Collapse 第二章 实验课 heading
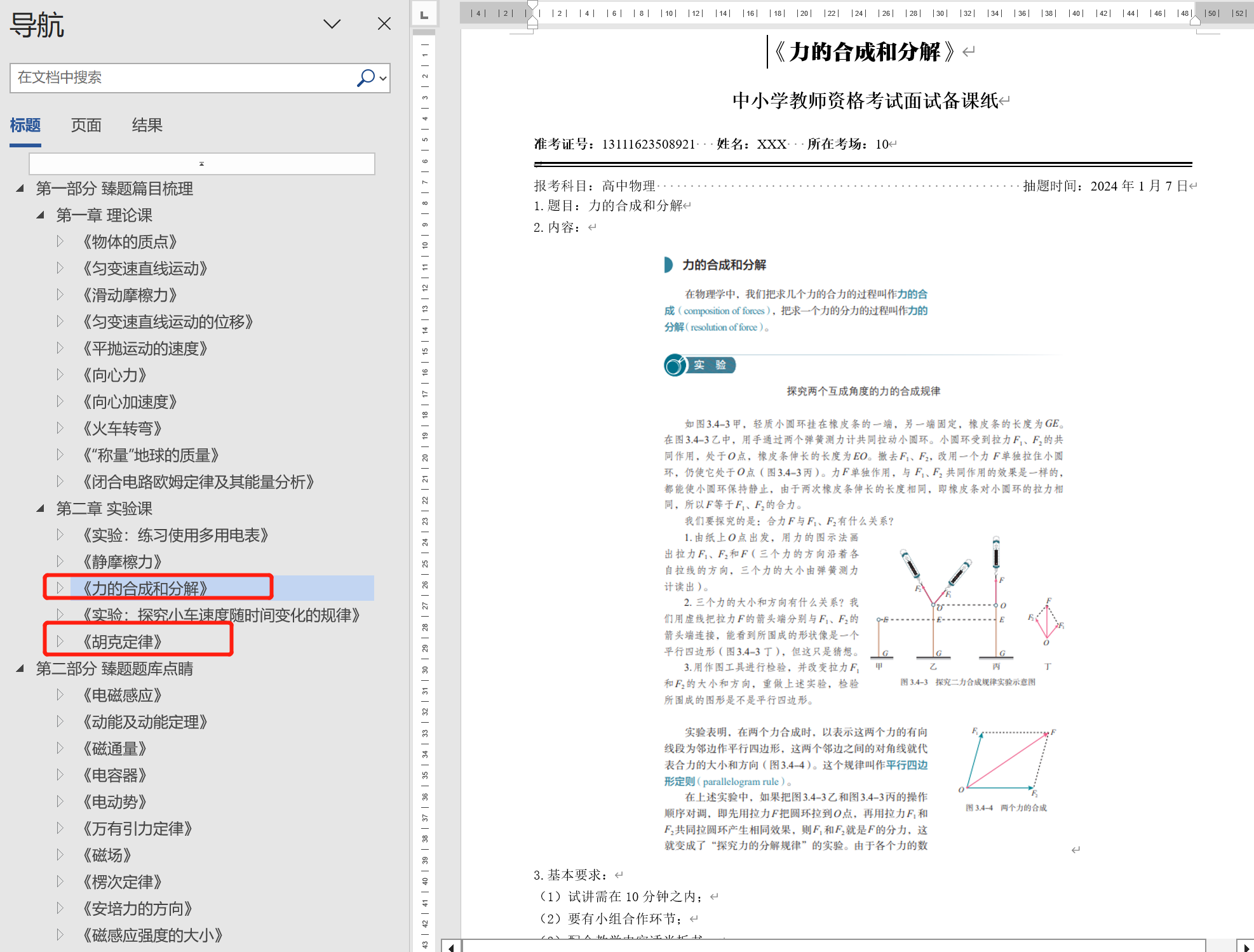 (41, 509)
